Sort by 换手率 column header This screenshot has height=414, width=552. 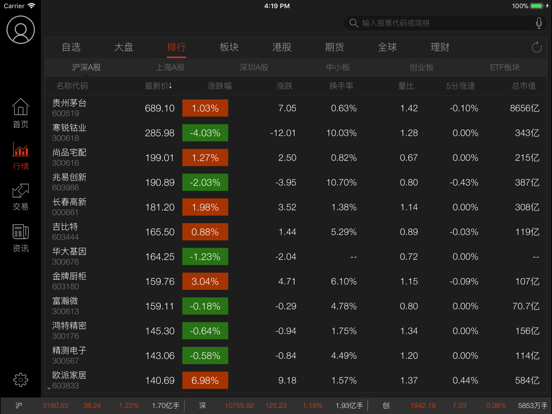341,86
